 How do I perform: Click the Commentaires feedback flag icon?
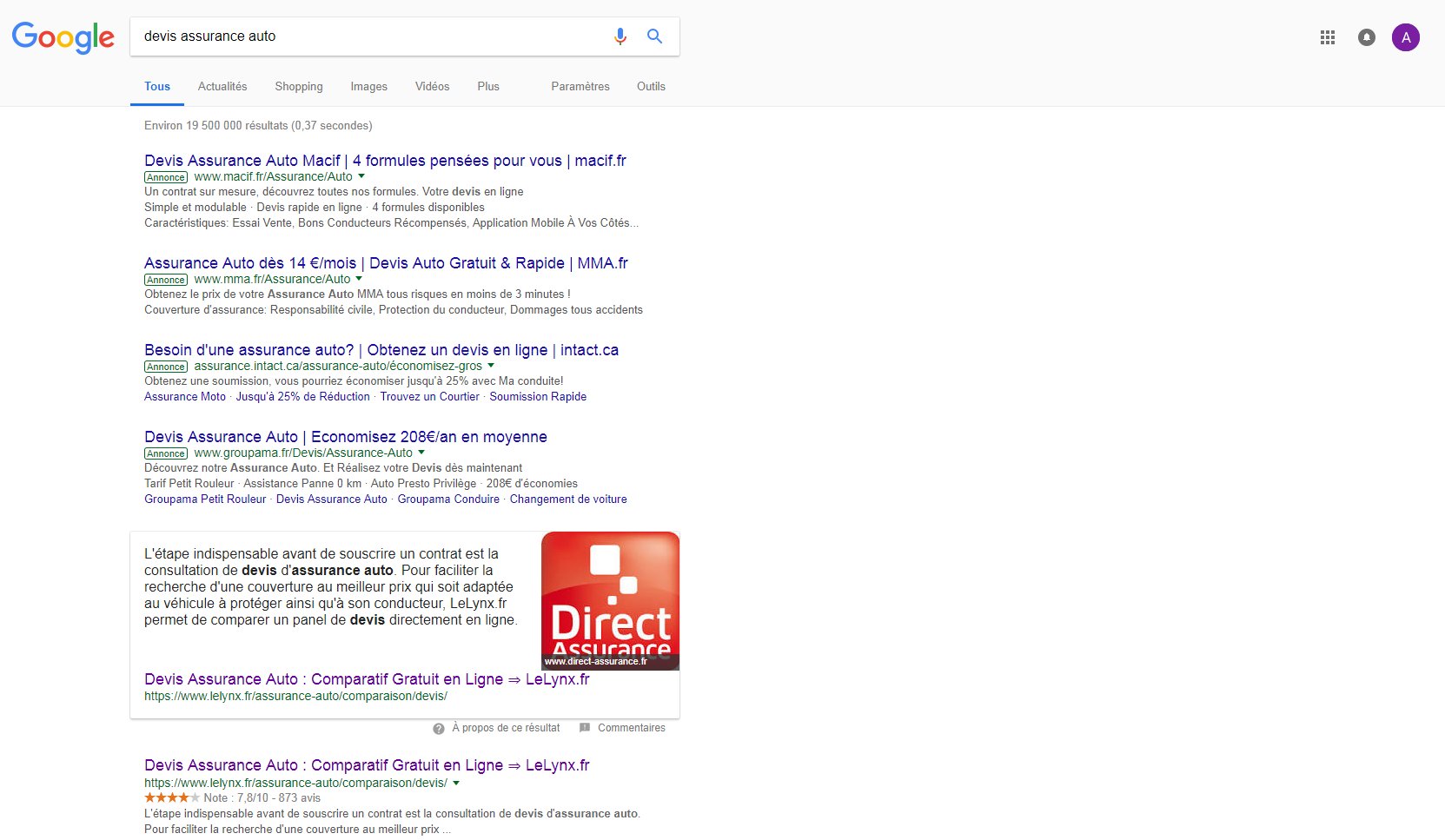[585, 728]
